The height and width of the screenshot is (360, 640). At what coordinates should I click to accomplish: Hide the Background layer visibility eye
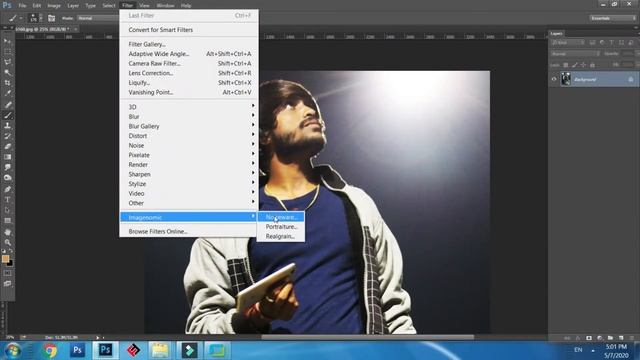click(x=554, y=79)
